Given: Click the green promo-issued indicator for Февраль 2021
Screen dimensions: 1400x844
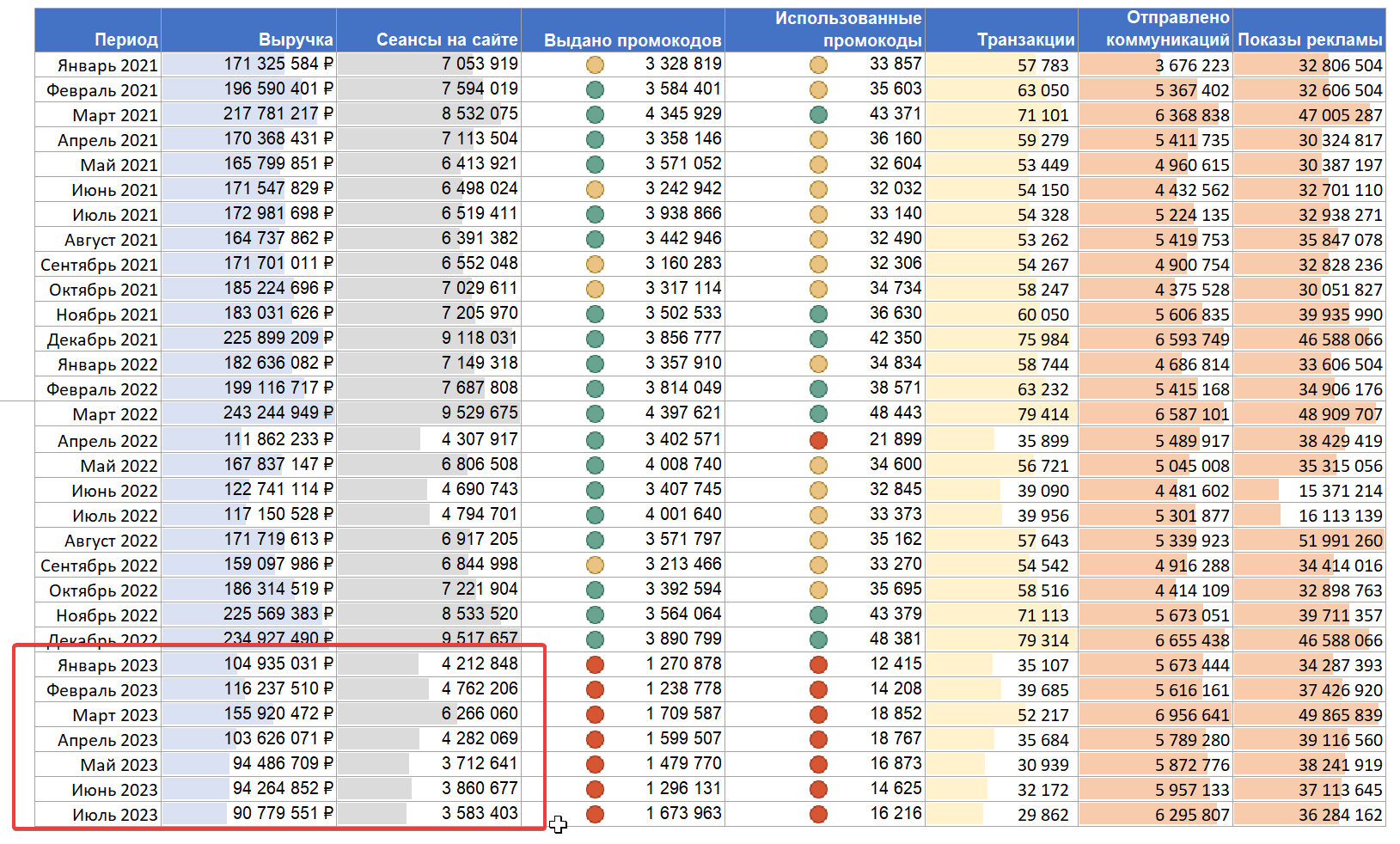Looking at the screenshot, I should point(595,90).
